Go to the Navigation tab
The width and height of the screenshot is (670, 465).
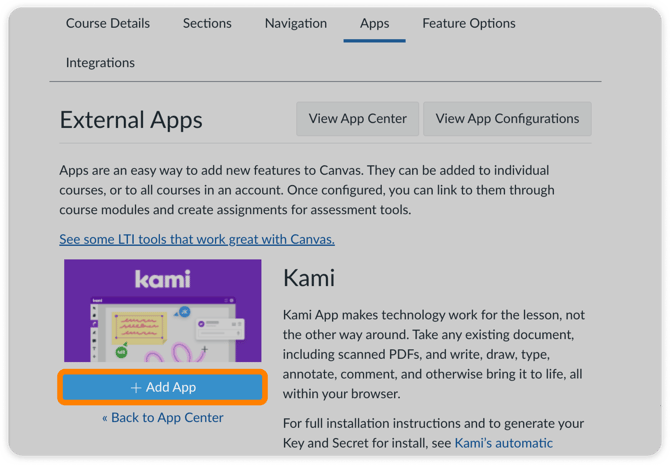(x=296, y=23)
